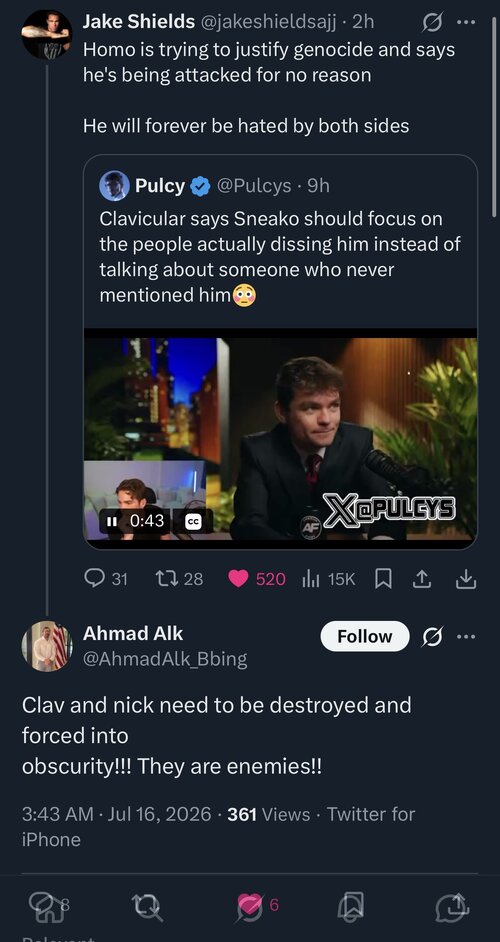Open the Pulcy quoted tweet text
The width and height of the screenshot is (500, 942).
point(279,257)
